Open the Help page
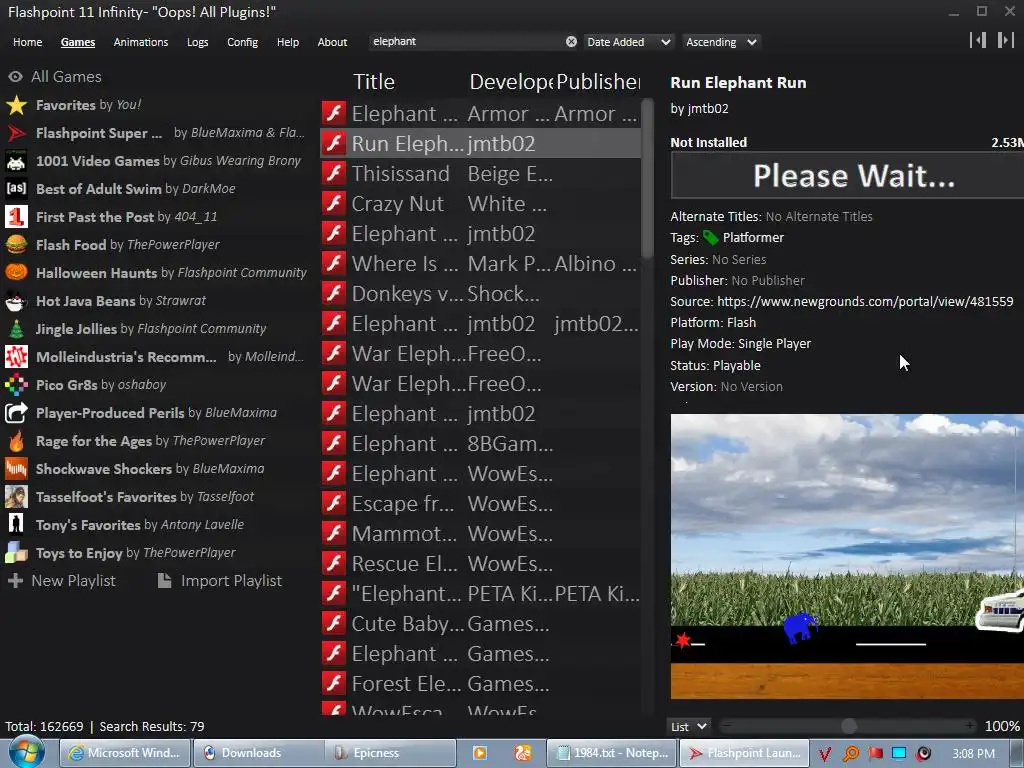Image resolution: width=1024 pixels, height=768 pixels. click(288, 42)
